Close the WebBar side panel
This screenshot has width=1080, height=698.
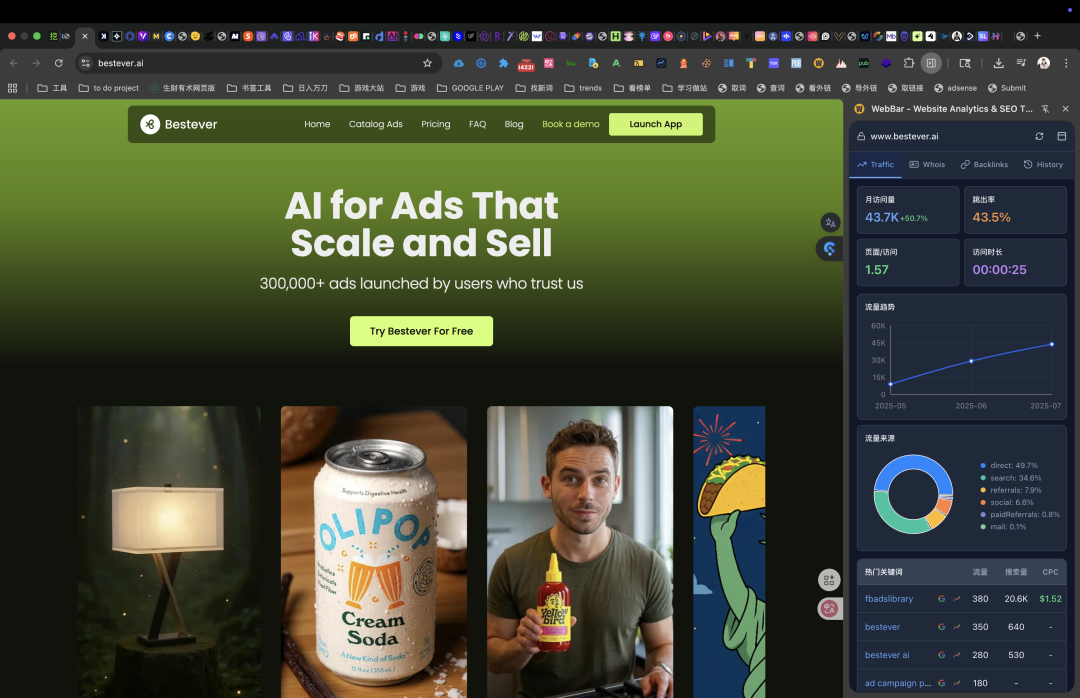[x=1066, y=109]
